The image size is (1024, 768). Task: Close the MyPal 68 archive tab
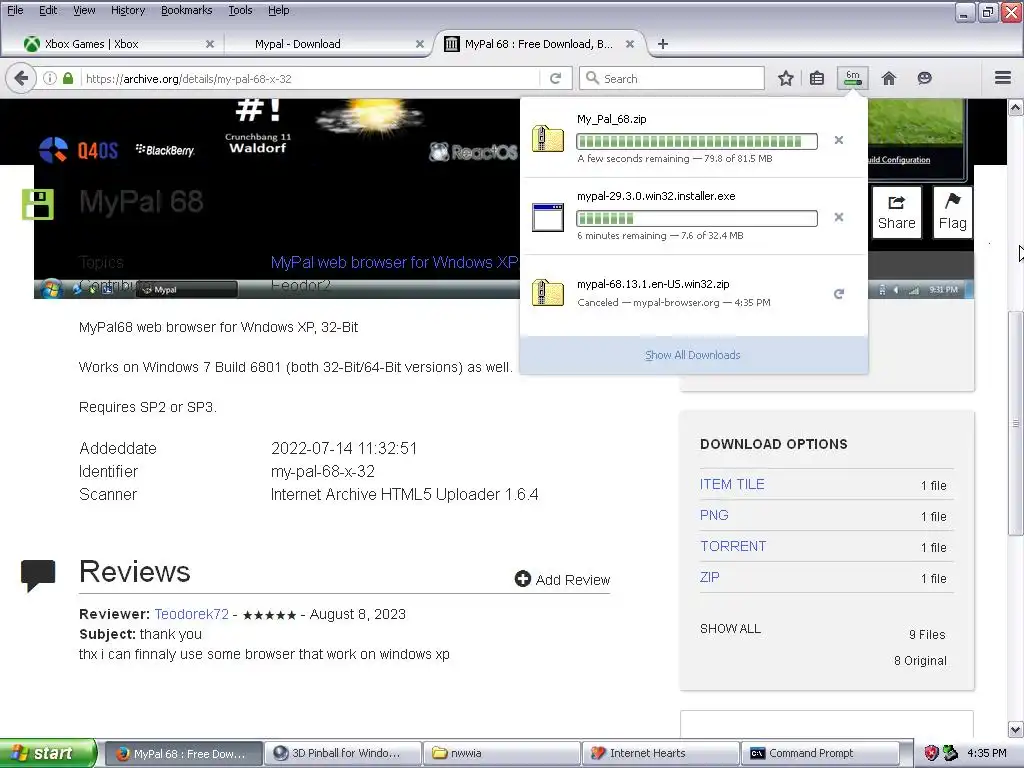(x=630, y=44)
